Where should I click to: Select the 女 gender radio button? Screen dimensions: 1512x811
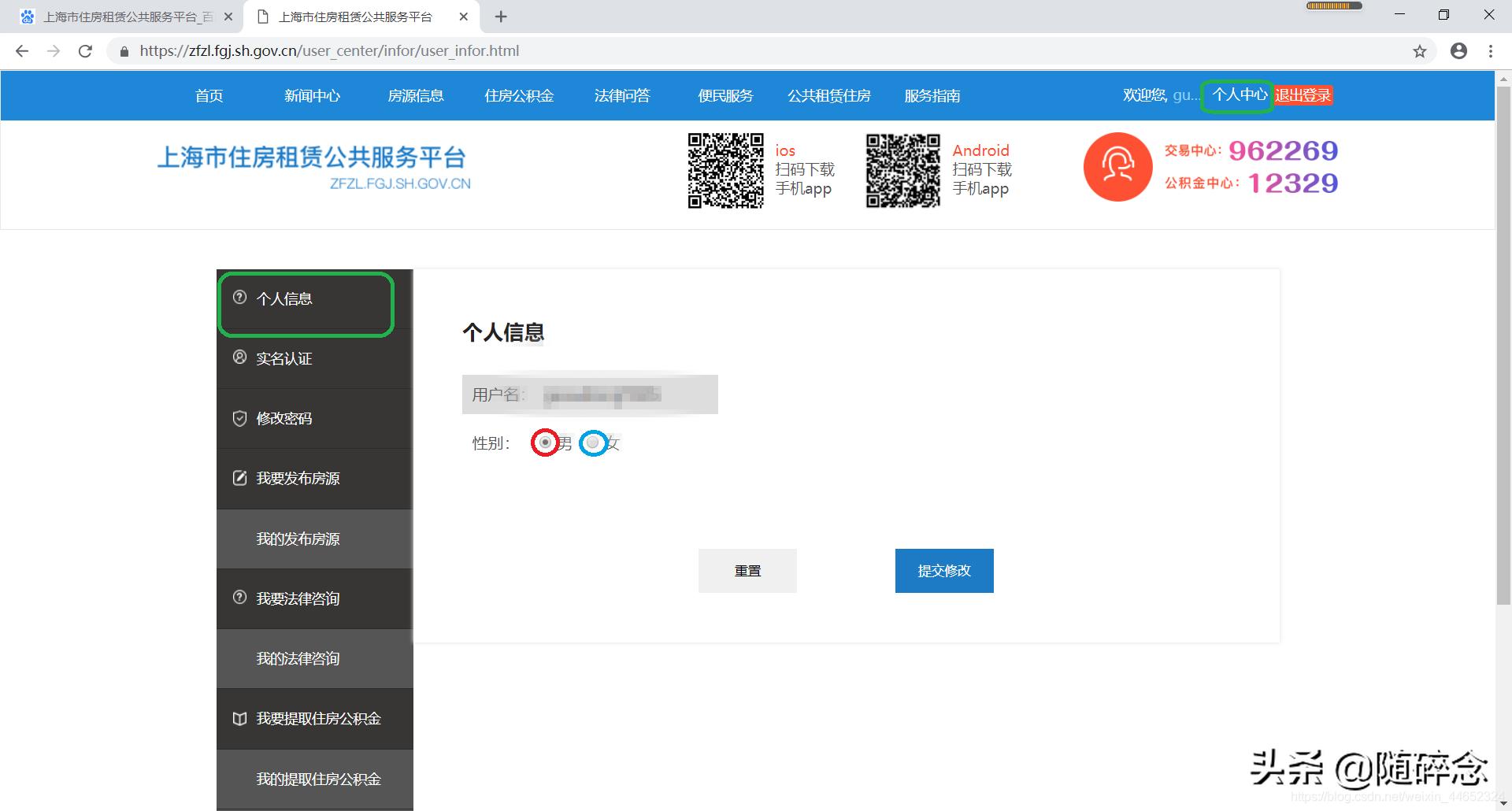(x=592, y=443)
